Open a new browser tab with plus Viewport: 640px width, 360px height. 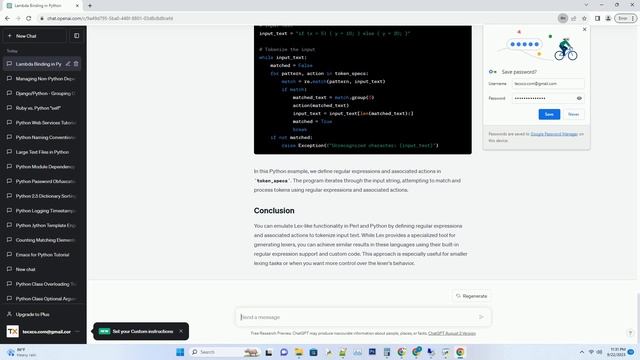90,6
